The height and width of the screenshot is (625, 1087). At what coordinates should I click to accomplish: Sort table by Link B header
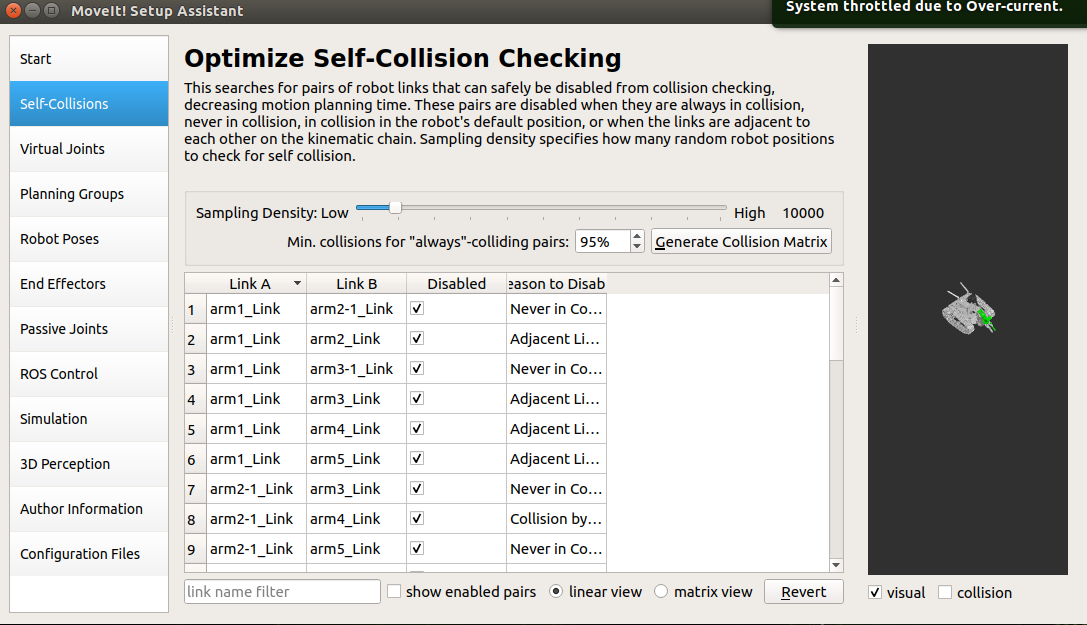point(356,284)
